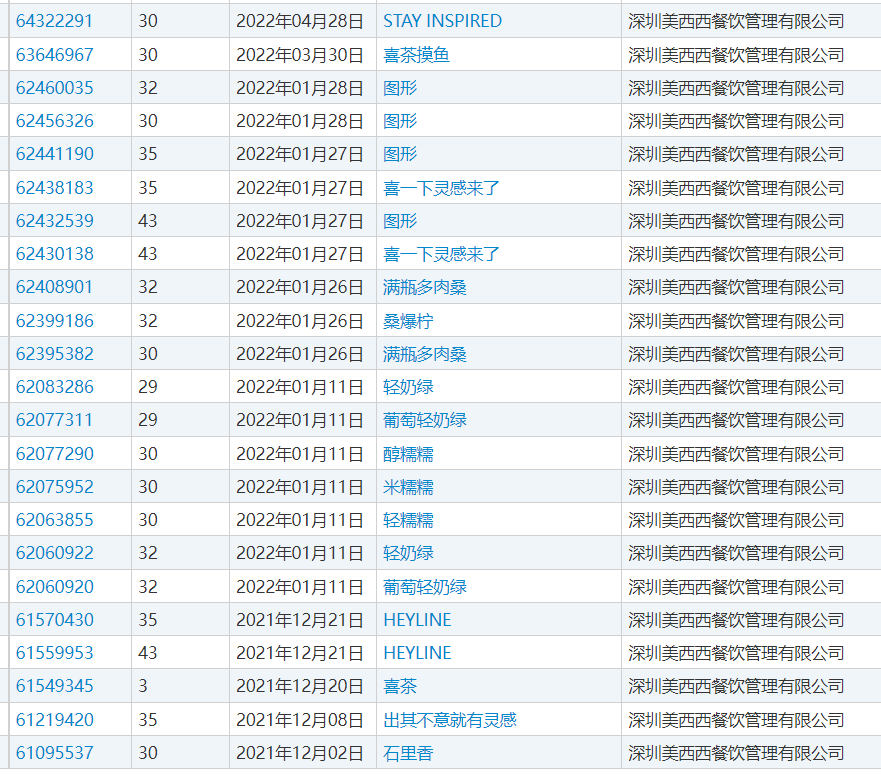This screenshot has height=775, width=881.
Task: Open 图形 trademark in row 62456326
Action: tap(400, 121)
